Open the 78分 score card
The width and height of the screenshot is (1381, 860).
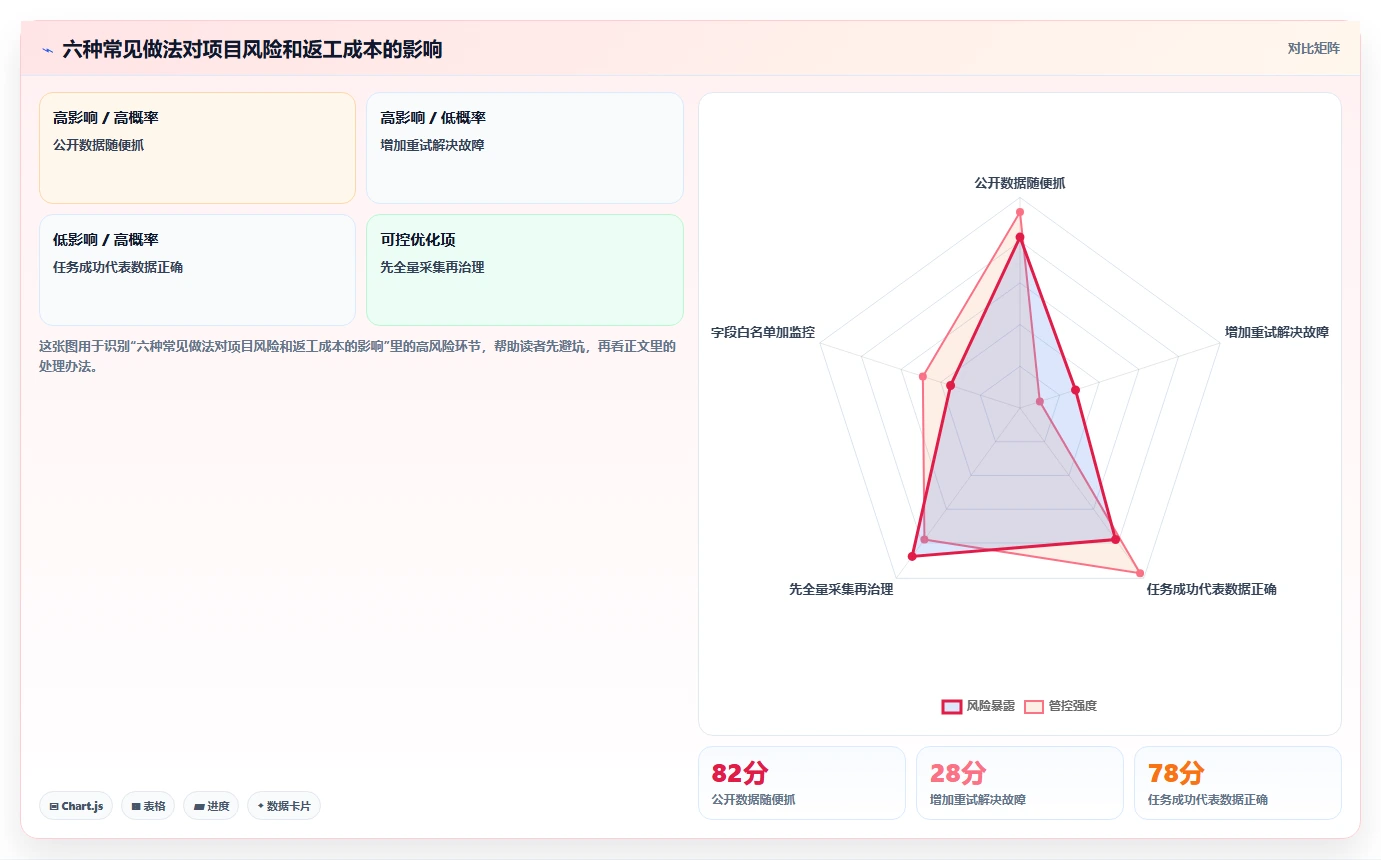1238,783
